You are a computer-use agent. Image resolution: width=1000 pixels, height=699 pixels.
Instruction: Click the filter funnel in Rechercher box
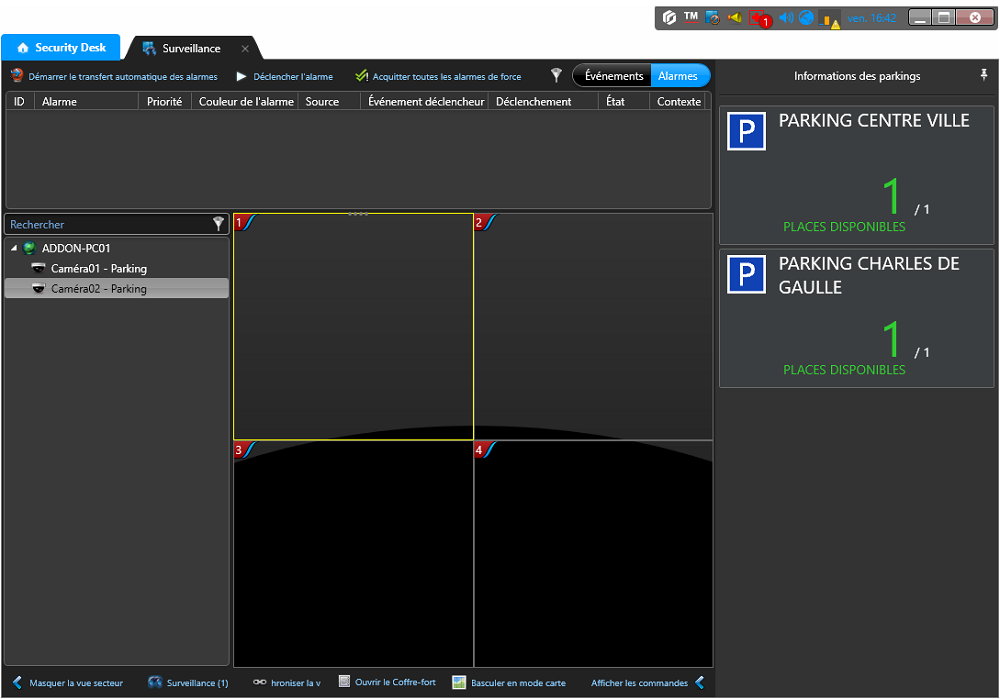coord(219,225)
